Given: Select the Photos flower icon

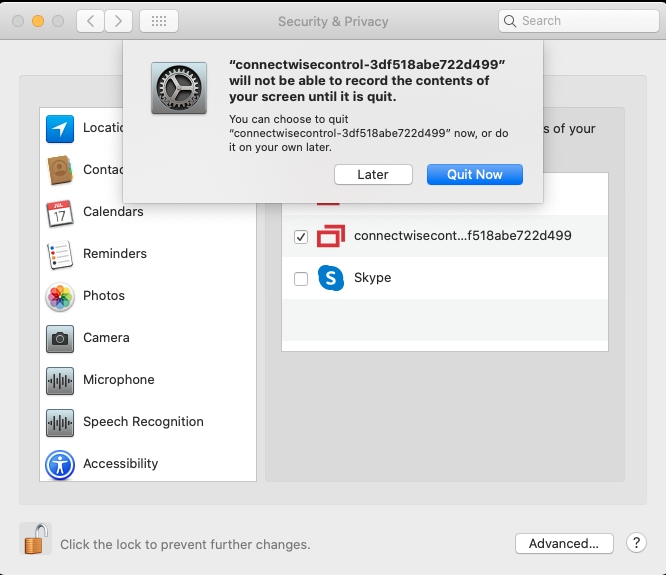Looking at the screenshot, I should pyautogui.click(x=60, y=296).
